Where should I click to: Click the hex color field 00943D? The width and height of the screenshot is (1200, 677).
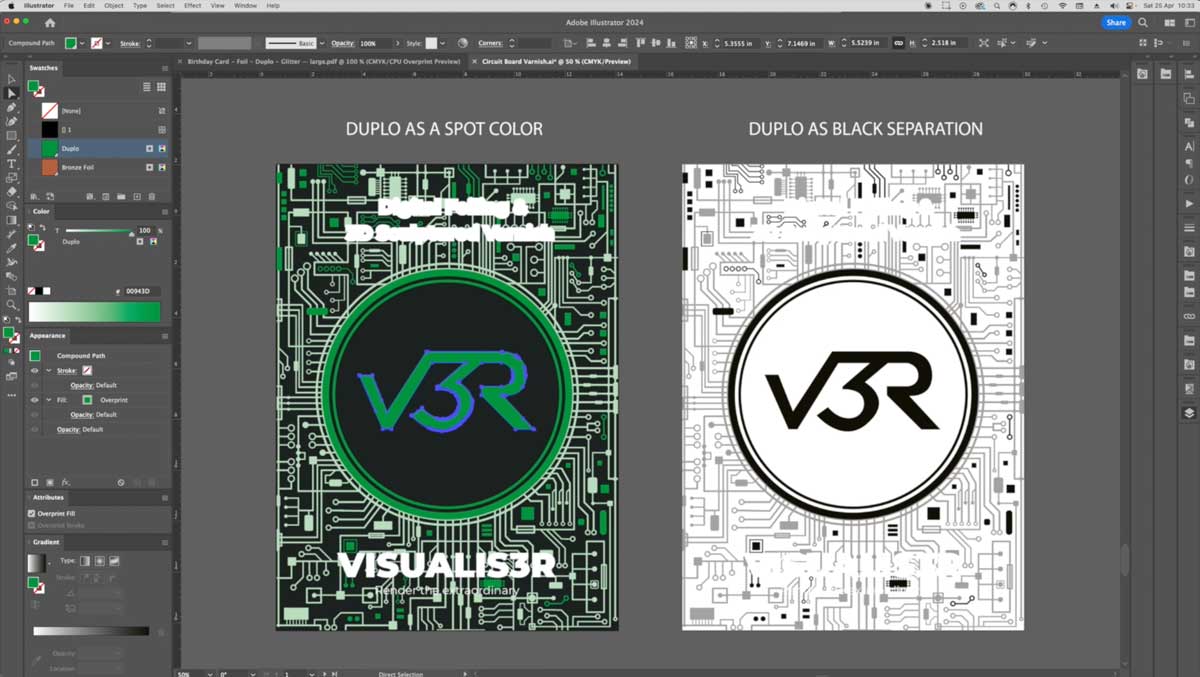pyautogui.click(x=138, y=291)
